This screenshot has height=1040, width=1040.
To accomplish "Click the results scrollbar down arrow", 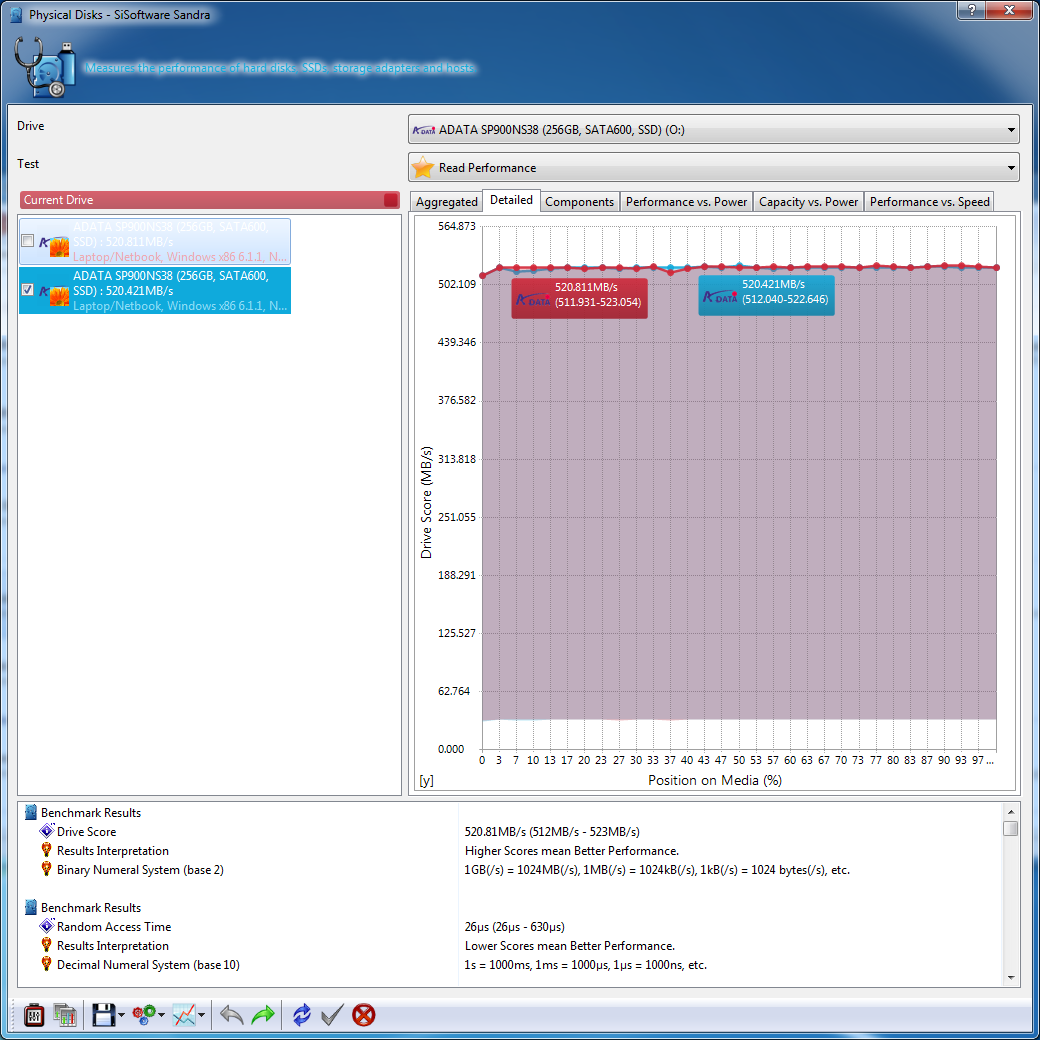I will pyautogui.click(x=1010, y=977).
